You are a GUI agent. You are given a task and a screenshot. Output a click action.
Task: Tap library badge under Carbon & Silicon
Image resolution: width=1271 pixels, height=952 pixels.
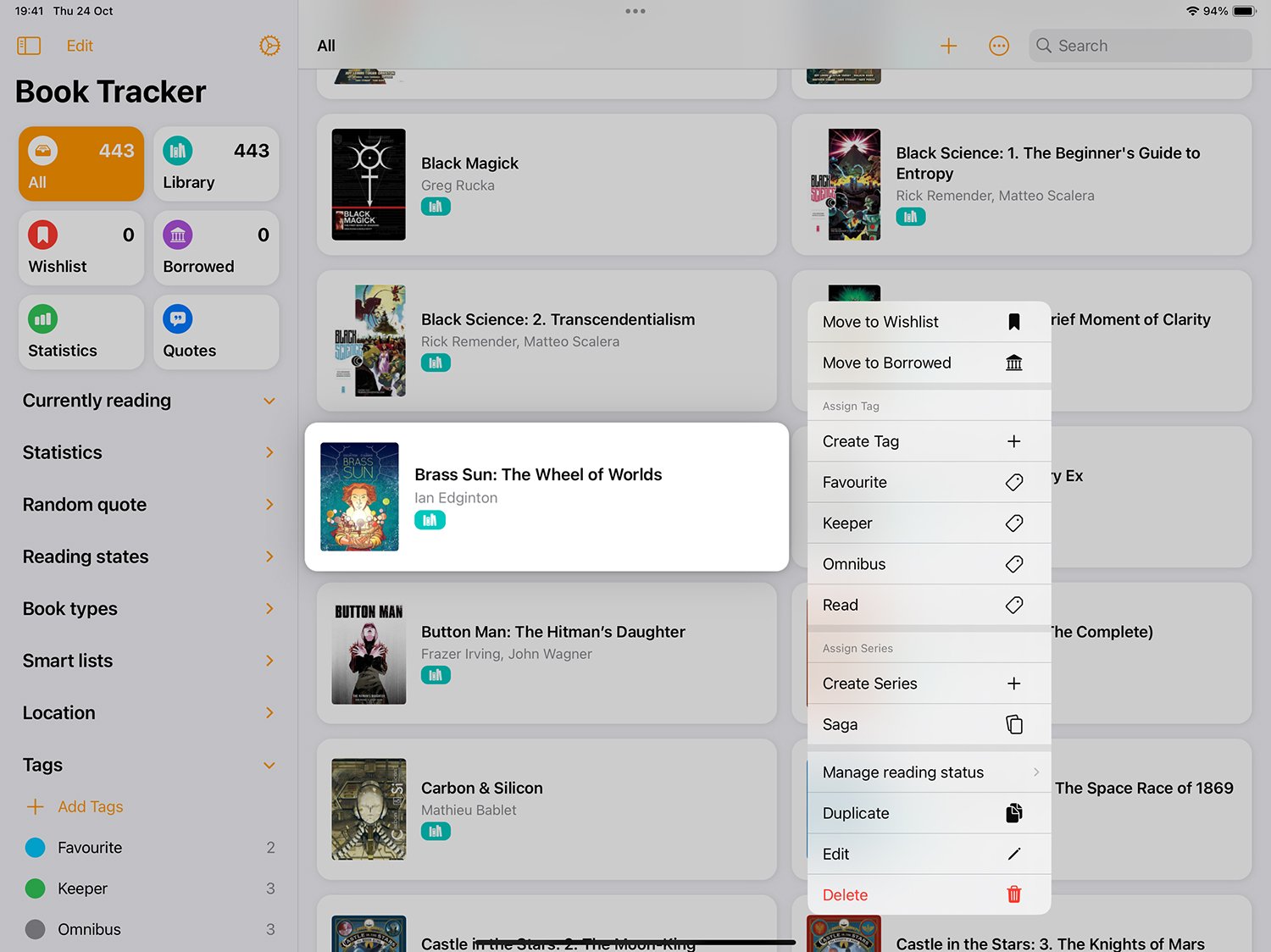(x=436, y=831)
